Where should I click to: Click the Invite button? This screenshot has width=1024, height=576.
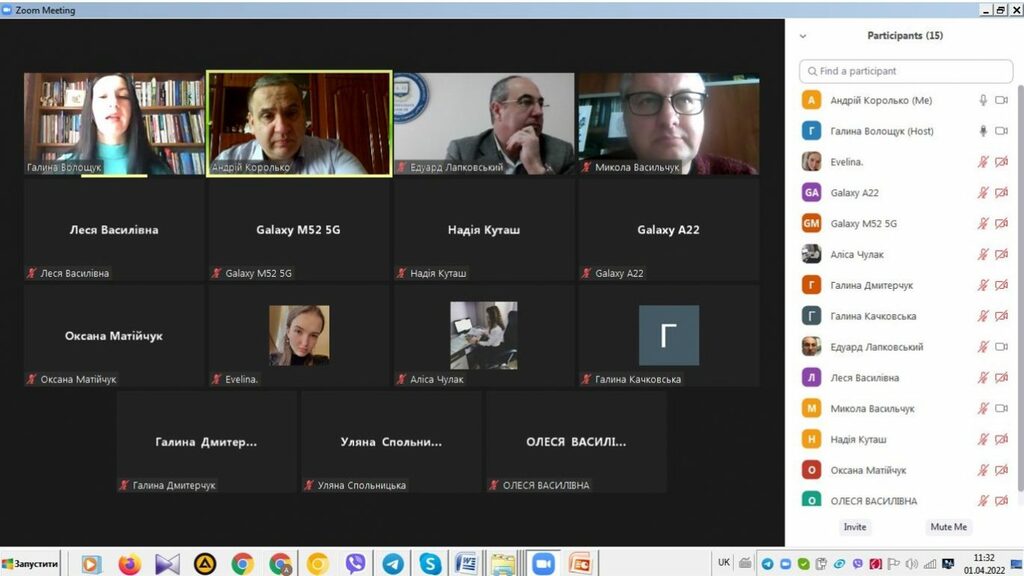point(855,527)
